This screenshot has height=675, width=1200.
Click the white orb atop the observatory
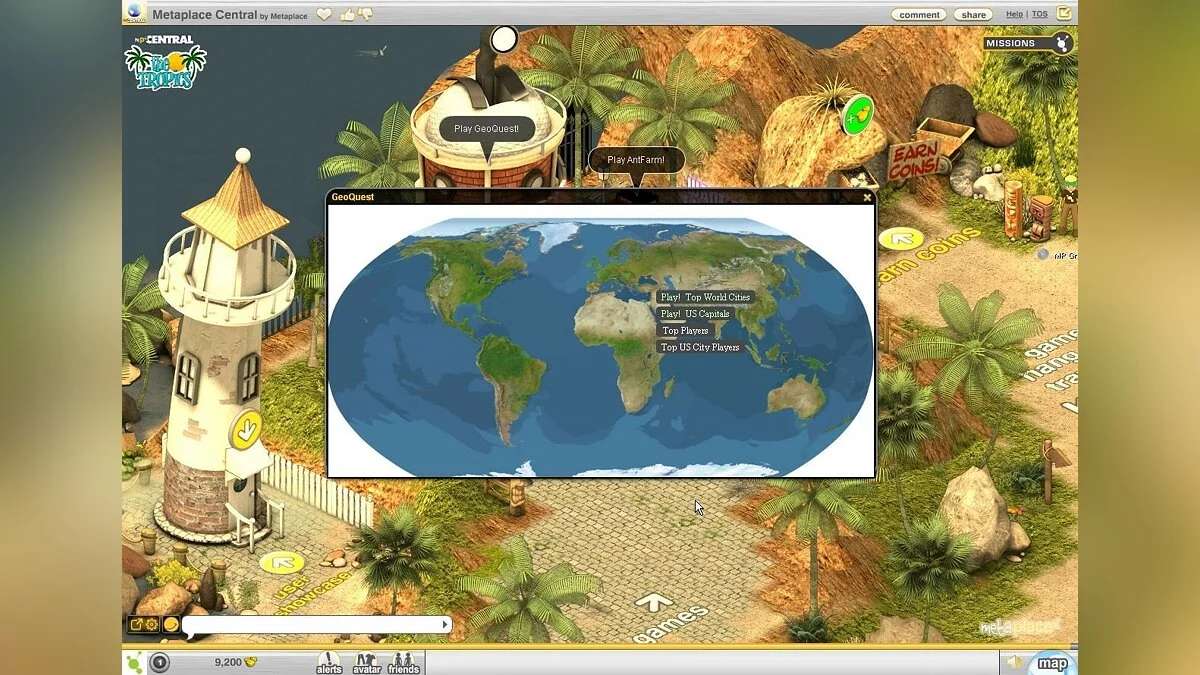pyautogui.click(x=504, y=40)
